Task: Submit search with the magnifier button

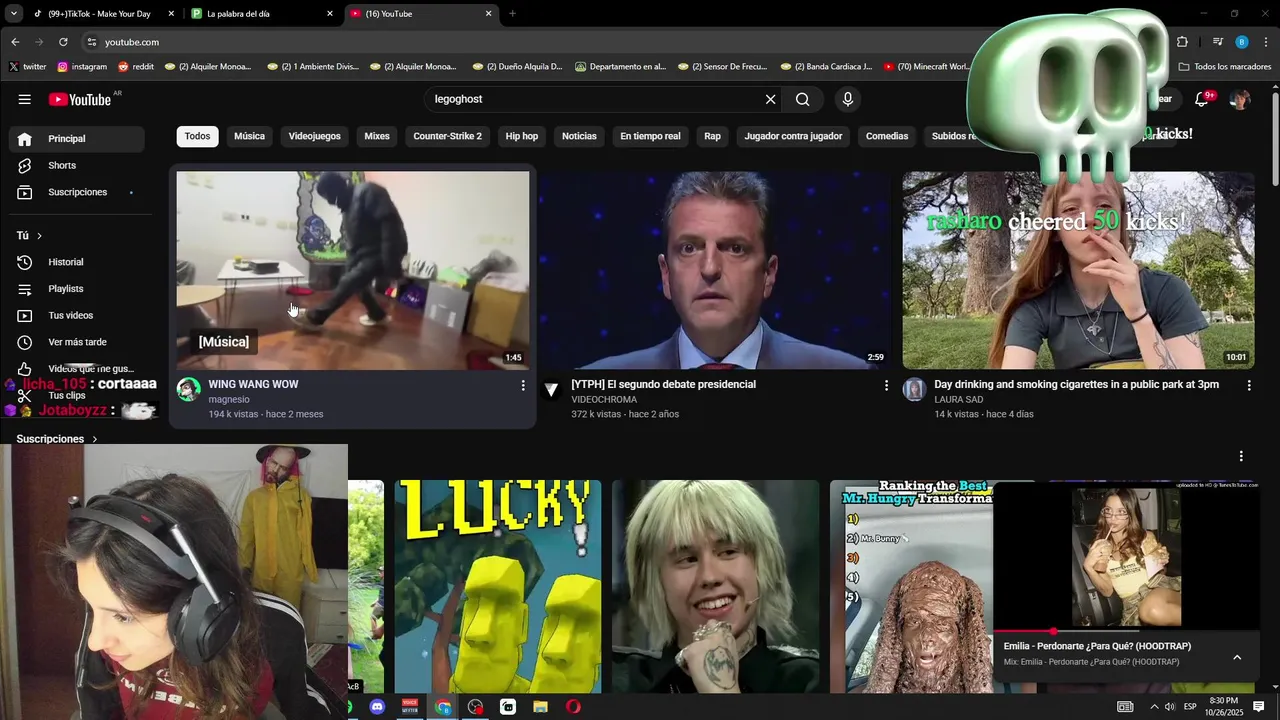Action: [803, 99]
